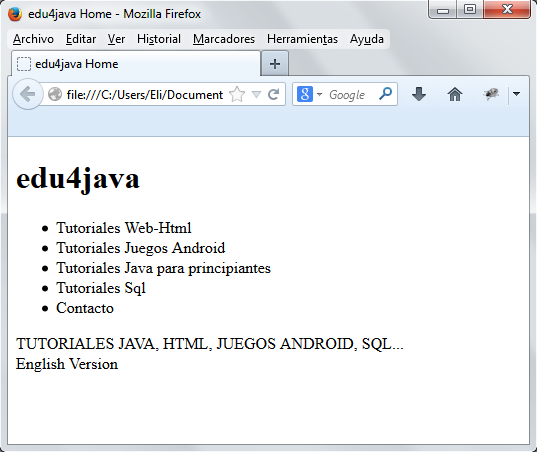This screenshot has width=537, height=452.
Task: Expand the URL history dropdown arrow
Action: tap(256, 94)
